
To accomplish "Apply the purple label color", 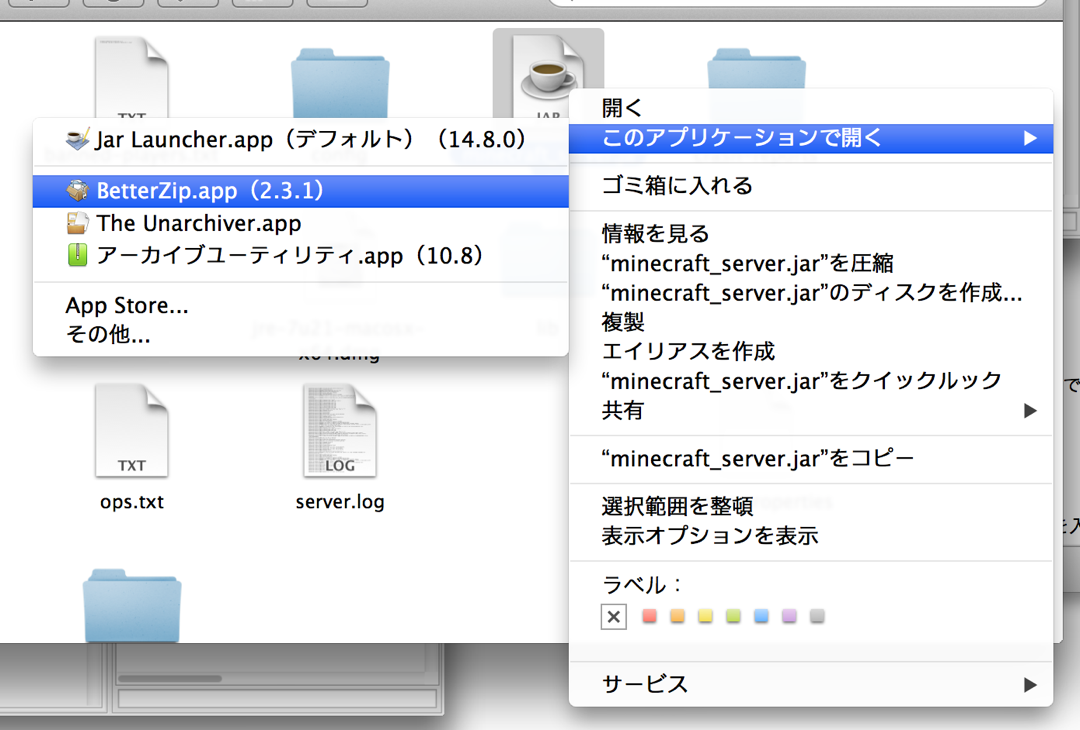I will (x=789, y=616).
